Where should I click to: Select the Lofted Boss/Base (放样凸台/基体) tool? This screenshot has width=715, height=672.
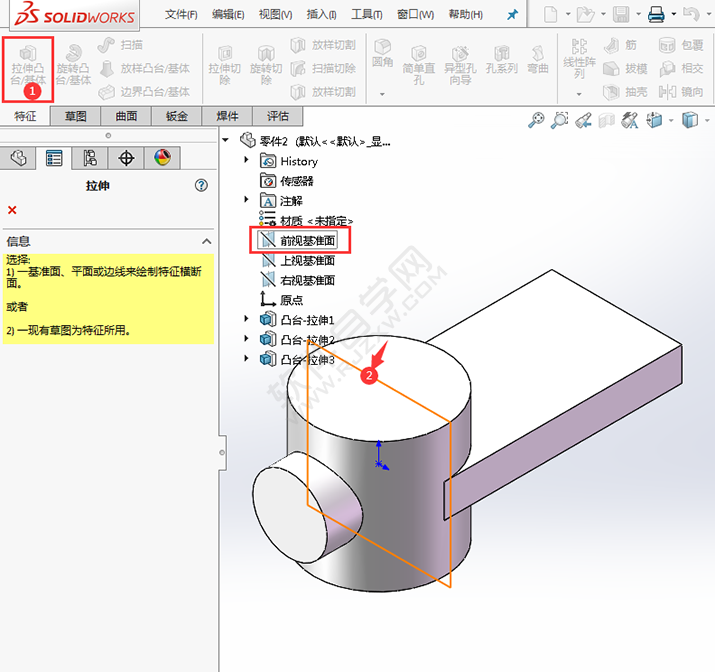[144, 68]
